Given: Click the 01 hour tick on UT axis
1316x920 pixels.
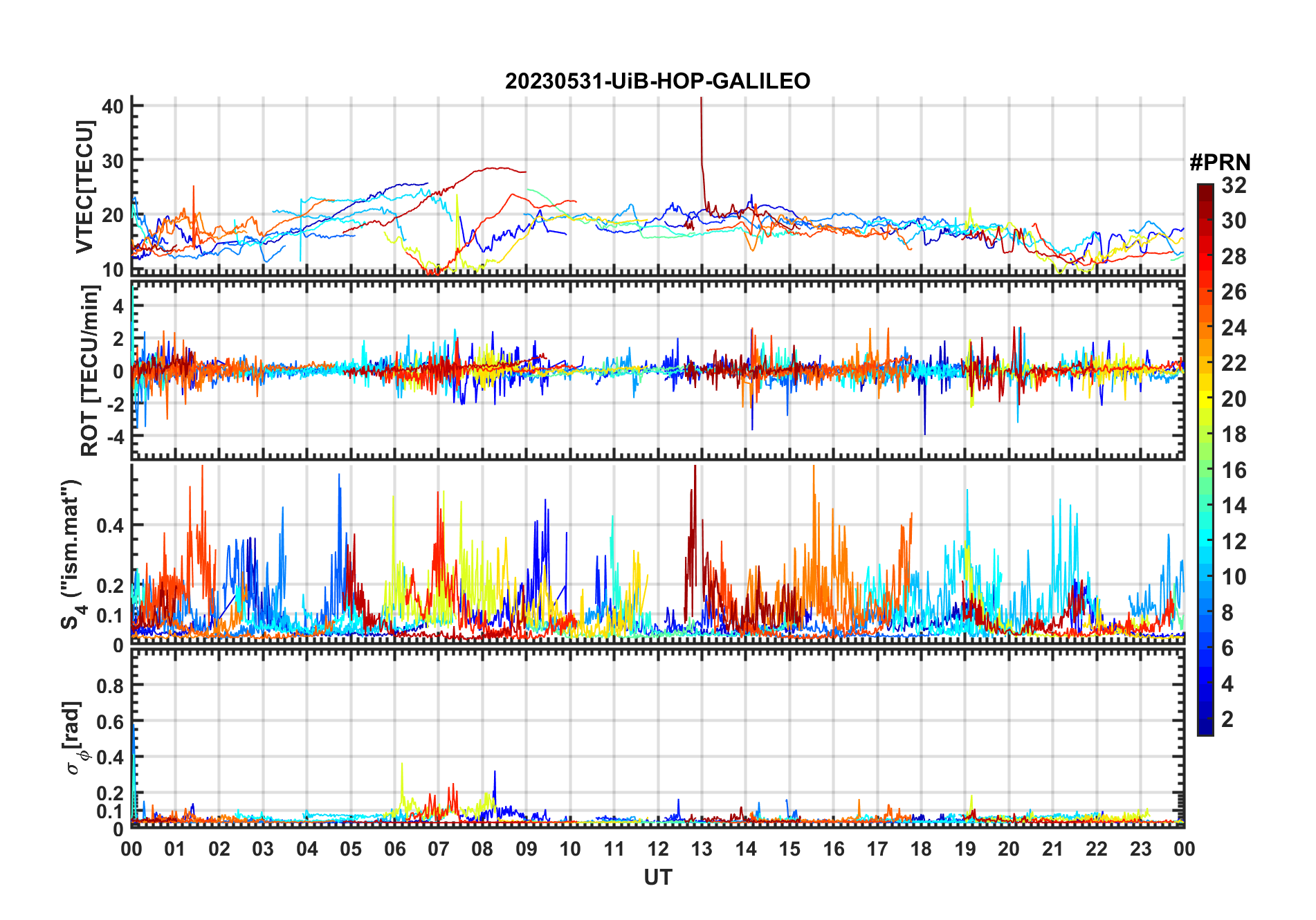Looking at the screenshot, I should tap(175, 849).
